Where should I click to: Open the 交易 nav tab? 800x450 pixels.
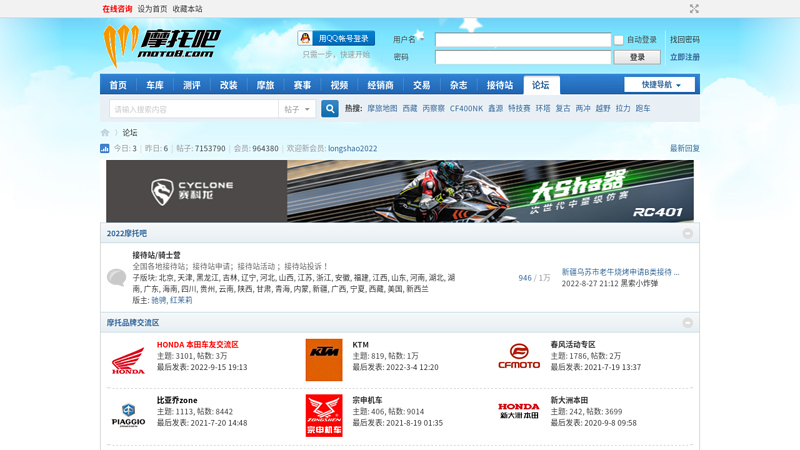coord(421,85)
